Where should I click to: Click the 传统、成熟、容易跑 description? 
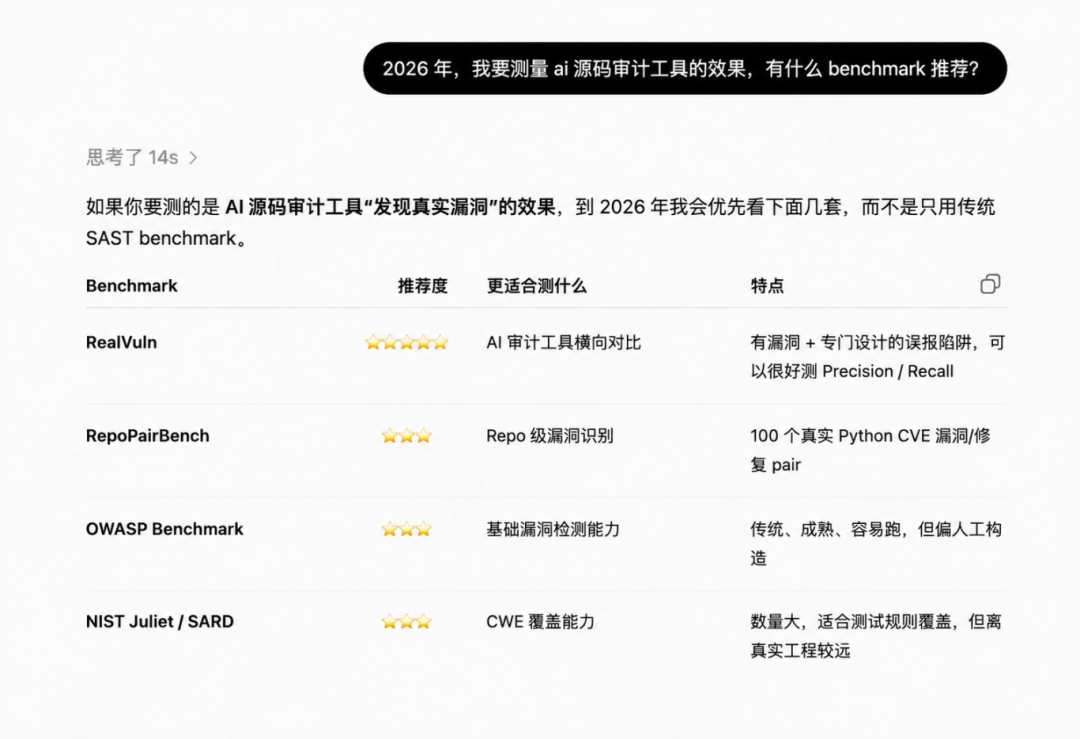[876, 543]
